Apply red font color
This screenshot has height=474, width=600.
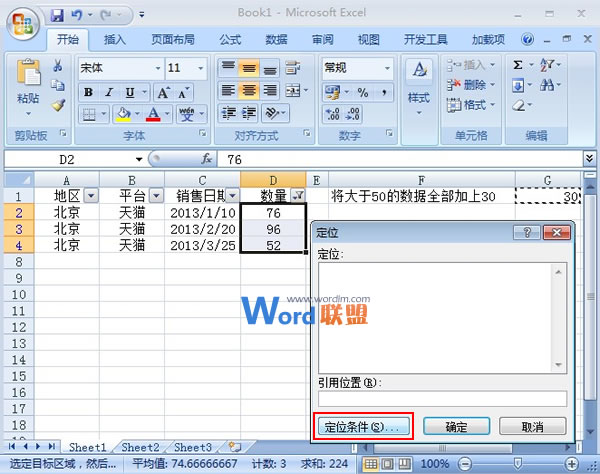(x=153, y=114)
